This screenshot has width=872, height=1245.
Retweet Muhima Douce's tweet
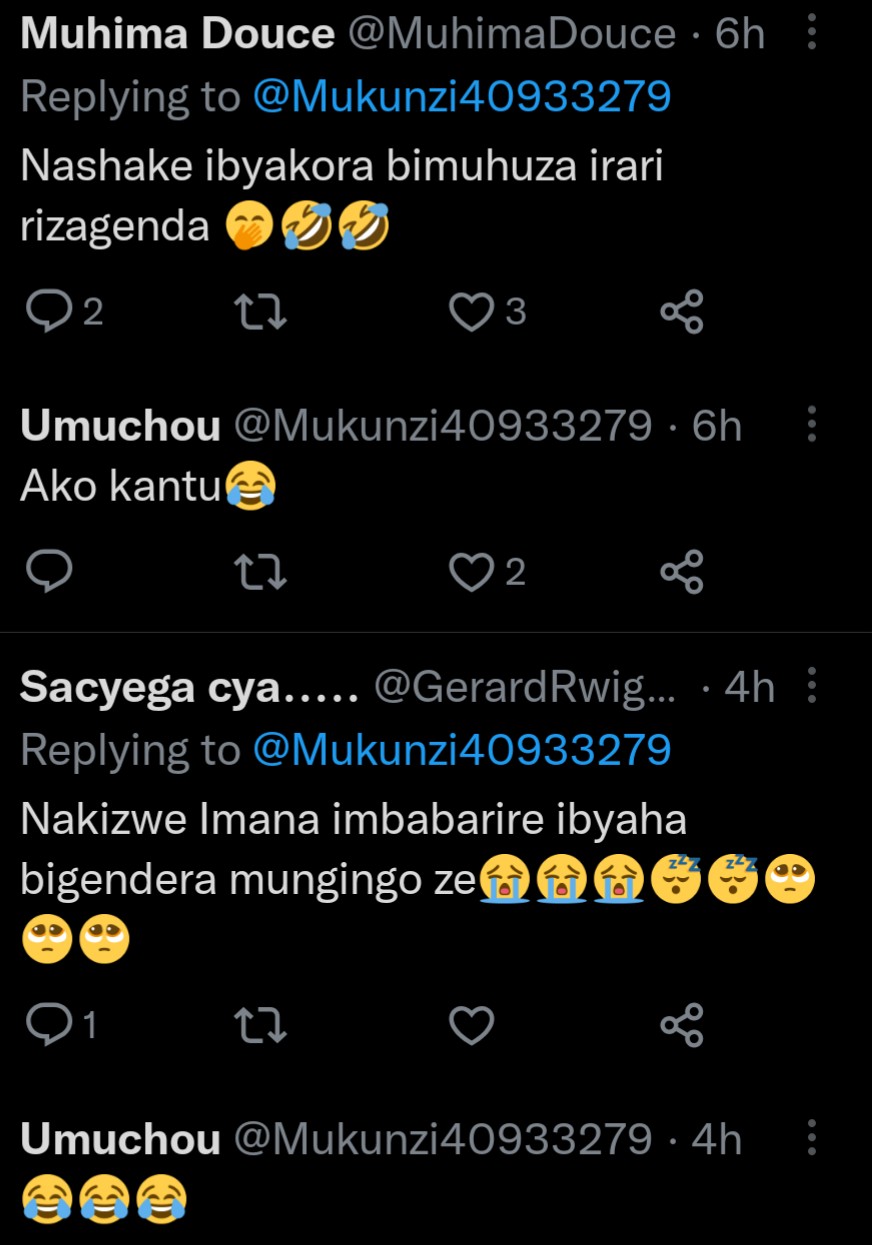[259, 313]
